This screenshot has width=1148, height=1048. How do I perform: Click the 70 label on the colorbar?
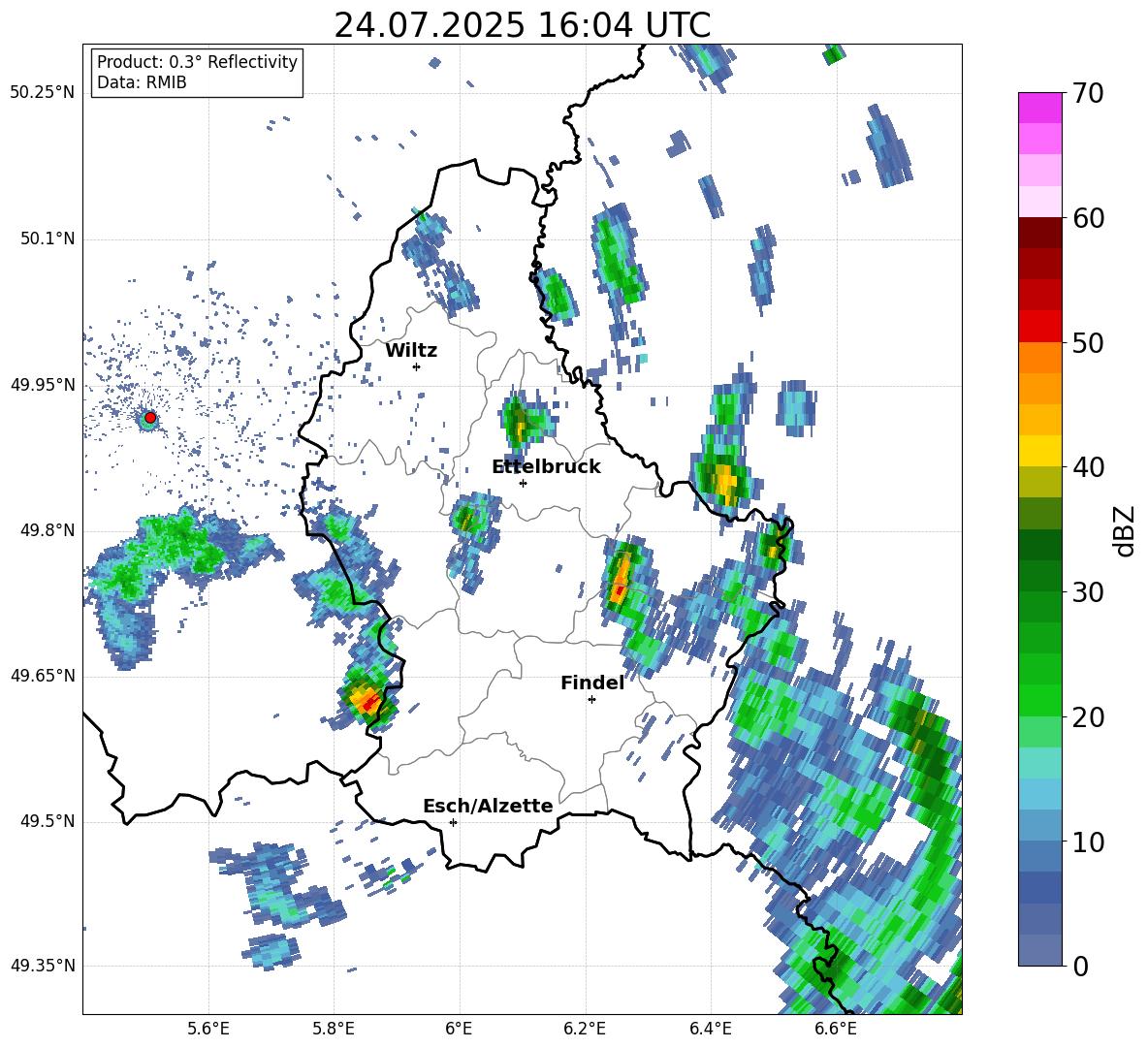[1087, 94]
